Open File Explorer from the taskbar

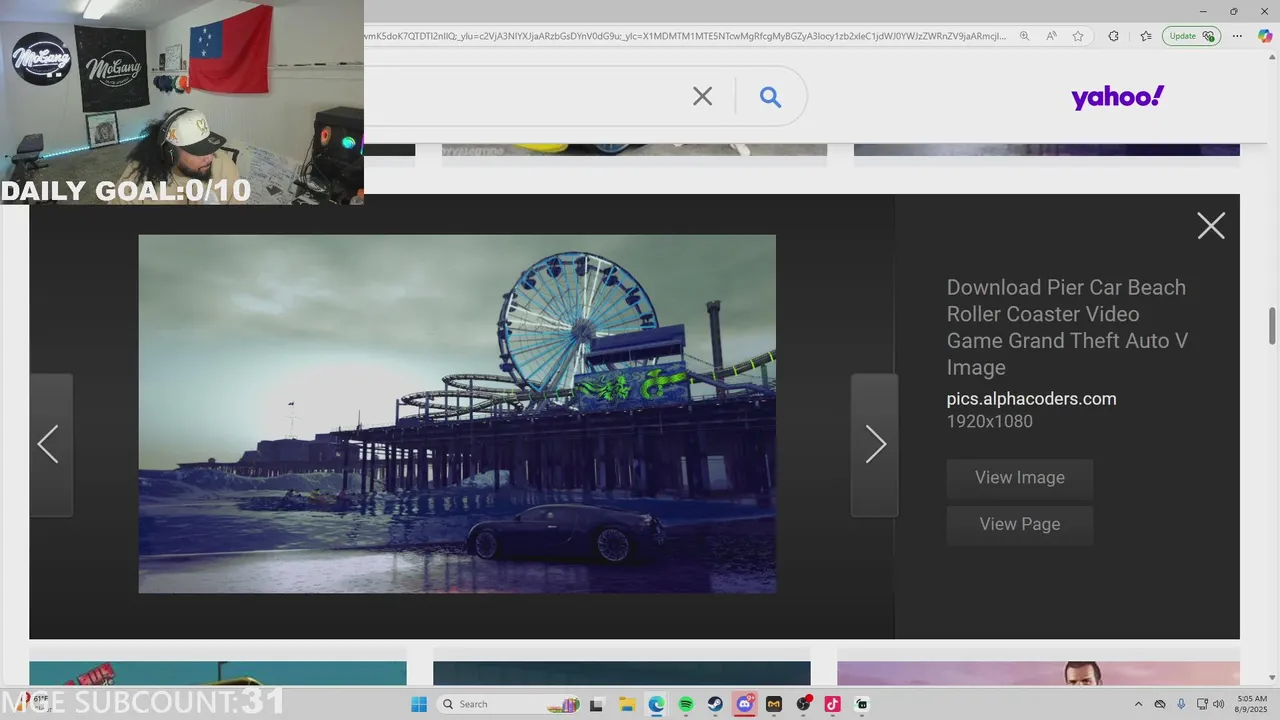(x=627, y=704)
